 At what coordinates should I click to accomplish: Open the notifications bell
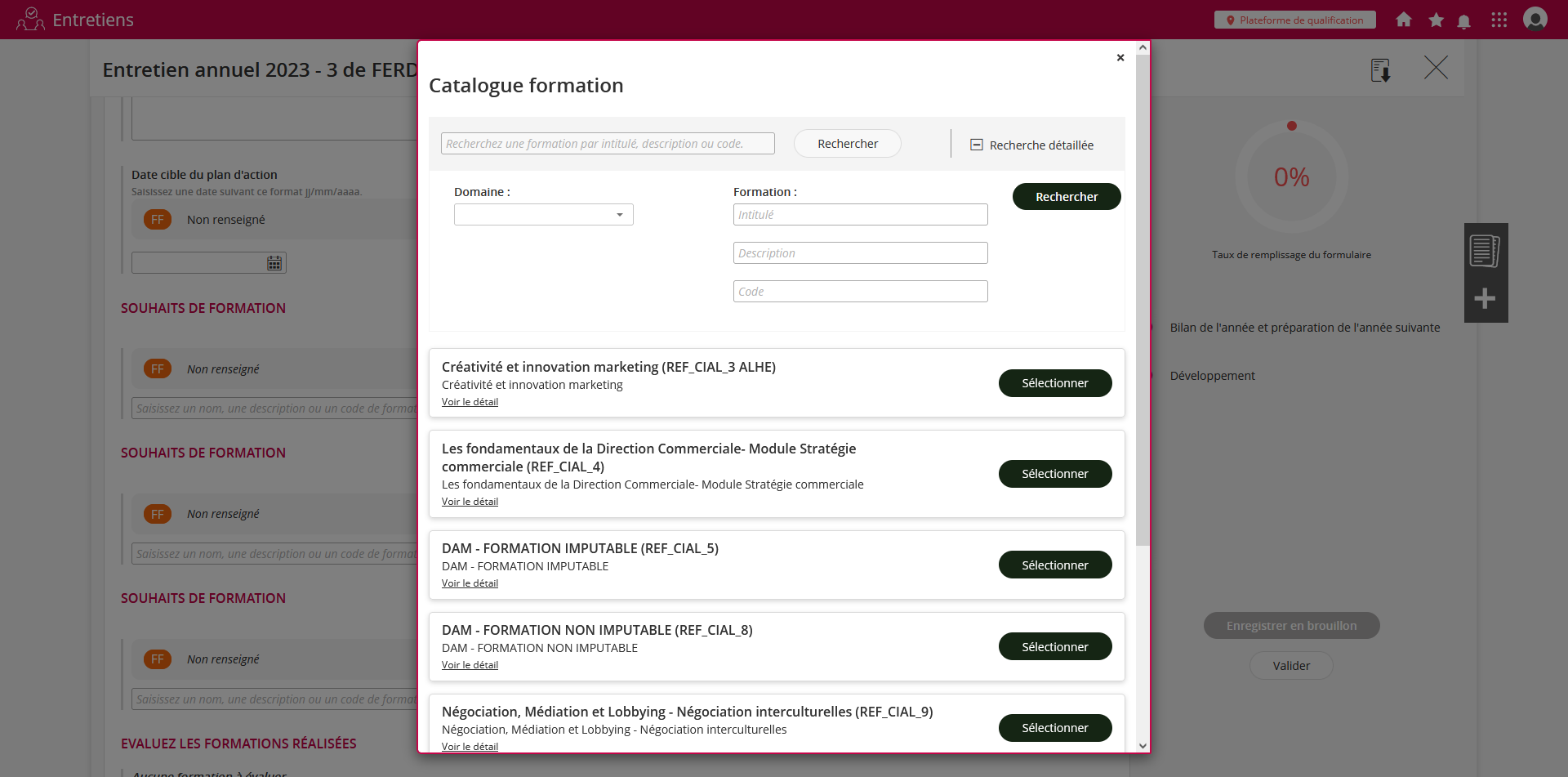click(1463, 21)
